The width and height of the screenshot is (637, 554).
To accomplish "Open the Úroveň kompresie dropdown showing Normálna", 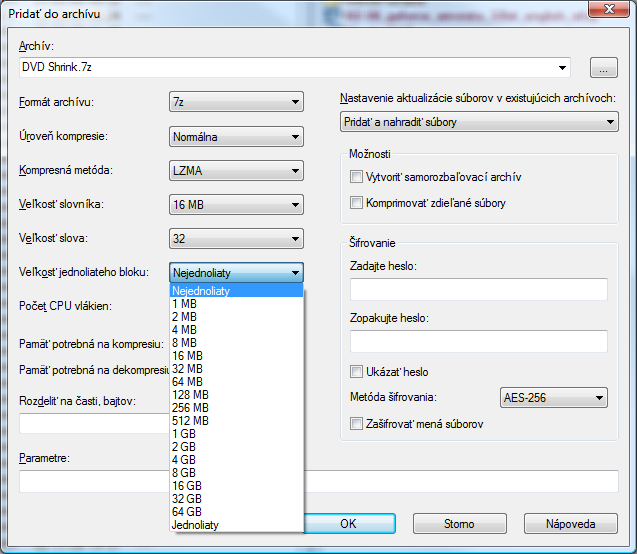I will coord(236,137).
